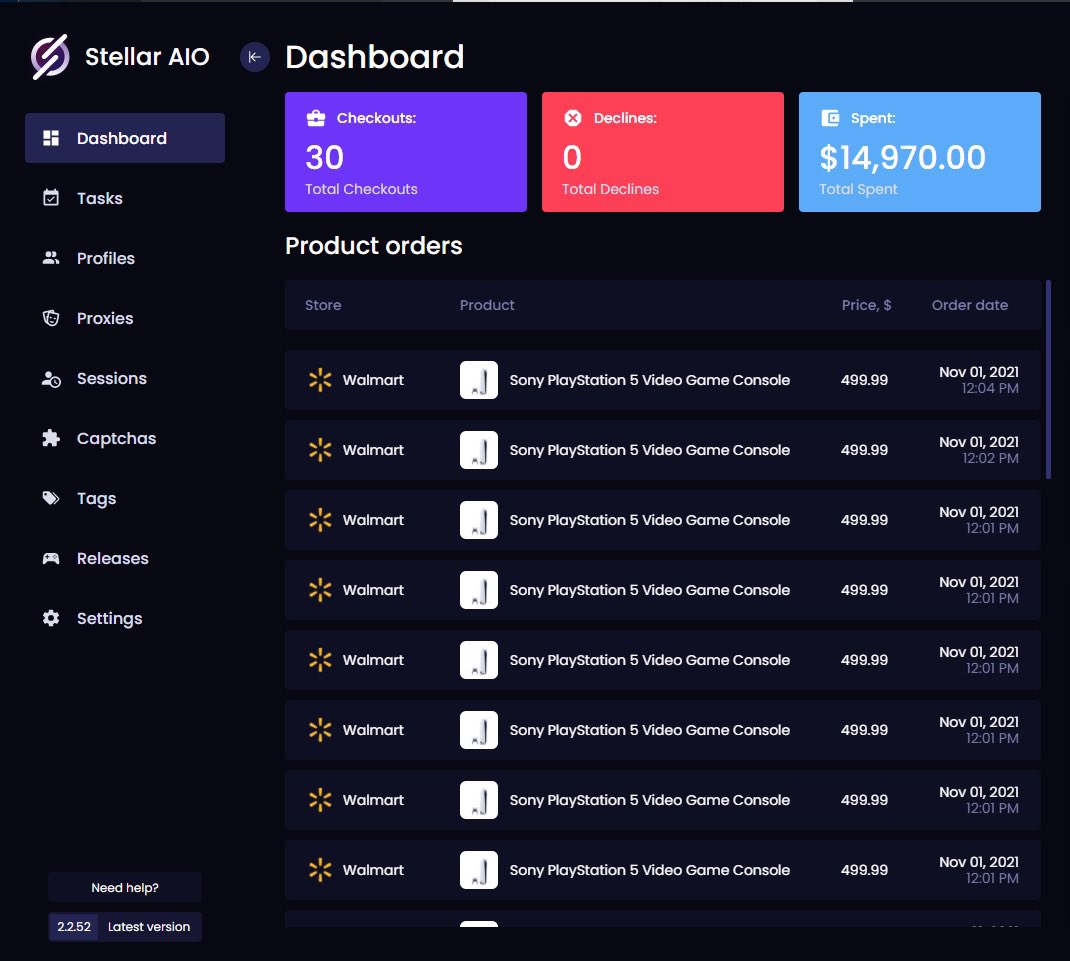Click the Price, $ column header

[x=867, y=305]
